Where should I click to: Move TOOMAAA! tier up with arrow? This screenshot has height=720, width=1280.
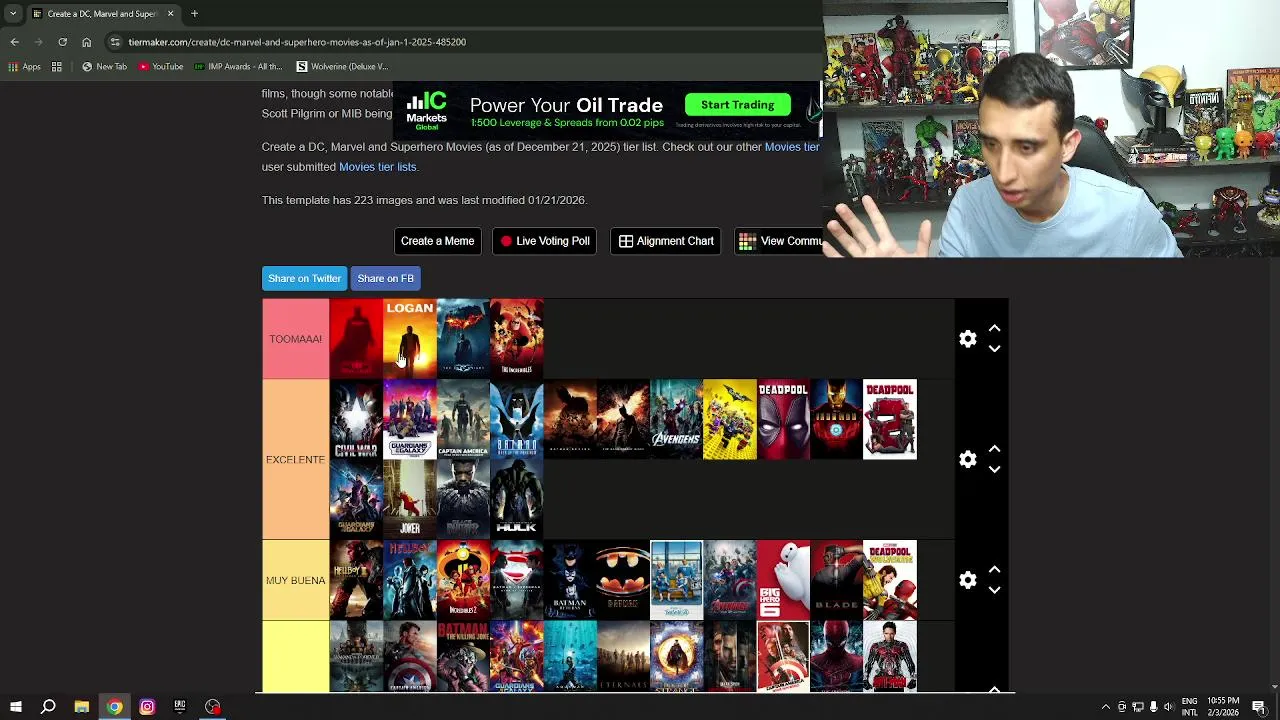(x=994, y=328)
